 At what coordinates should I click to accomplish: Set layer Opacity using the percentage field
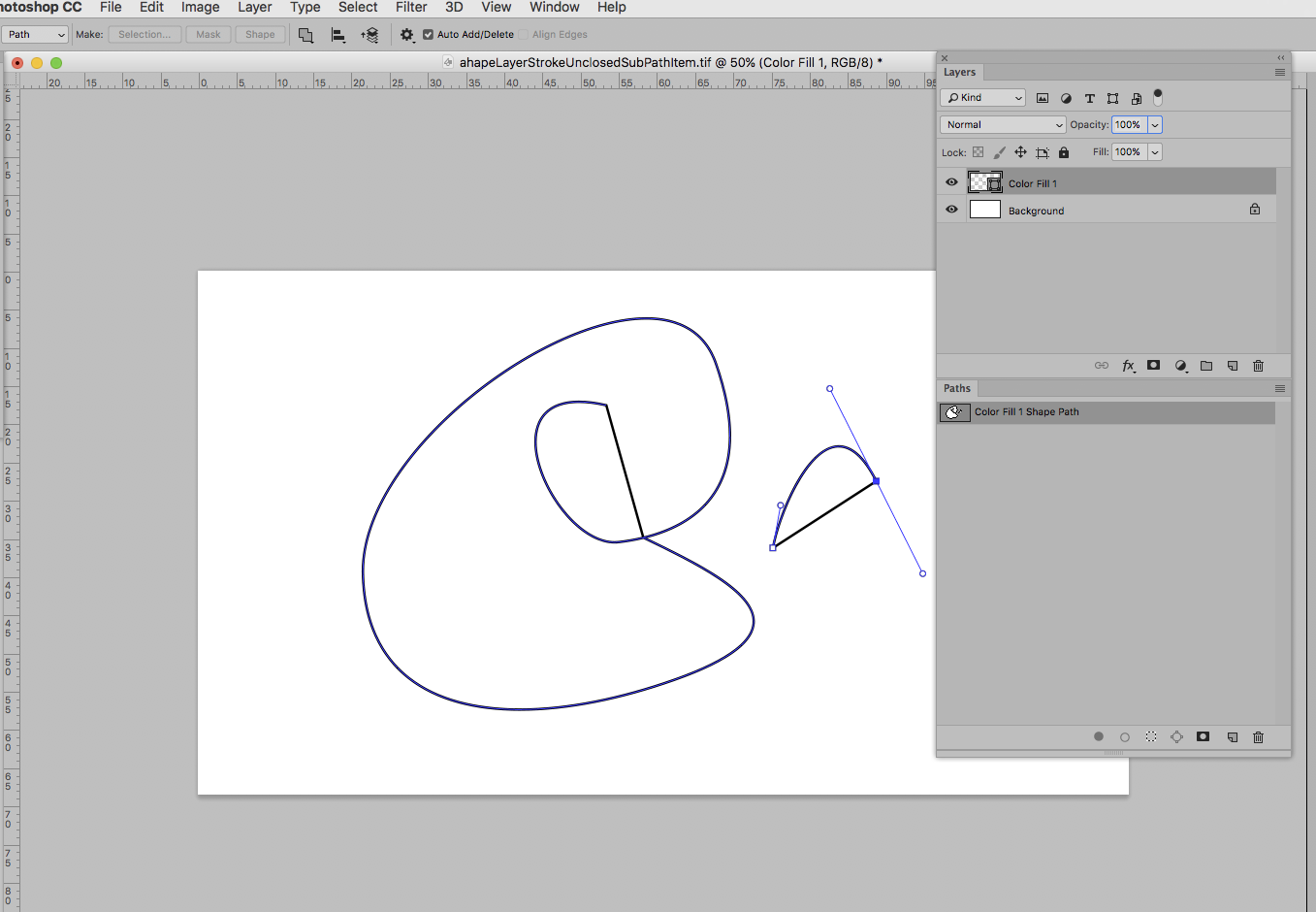(x=1131, y=124)
